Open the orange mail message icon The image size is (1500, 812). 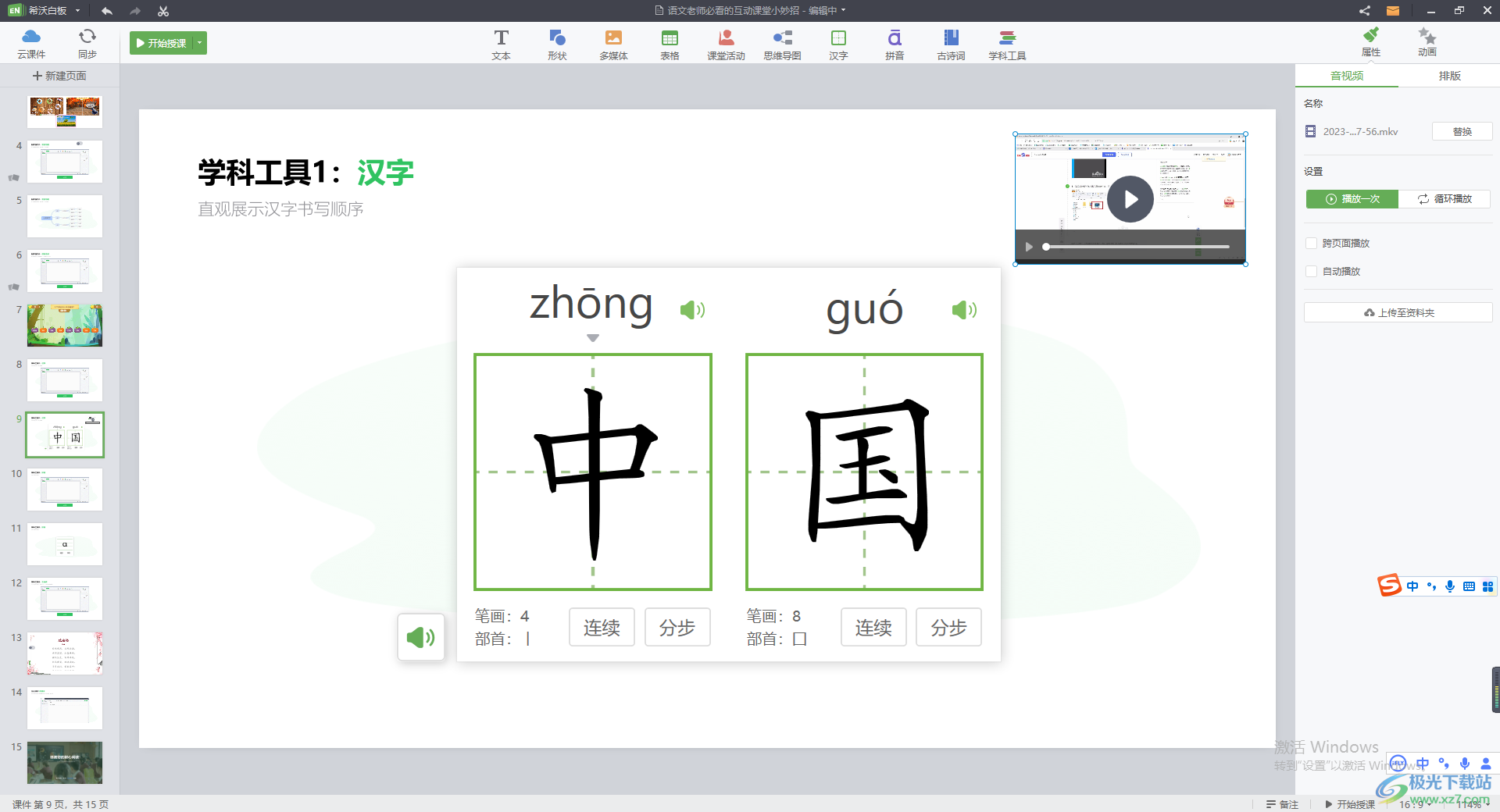pos(1393,11)
